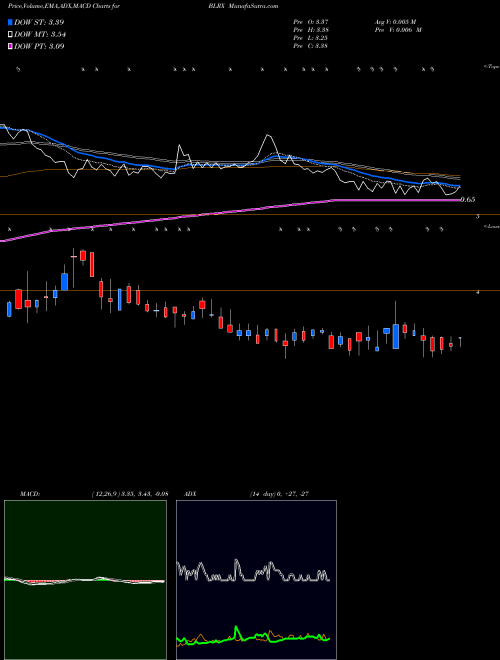Select the 'DOW PT: 3.09' legend label

coord(39,46)
